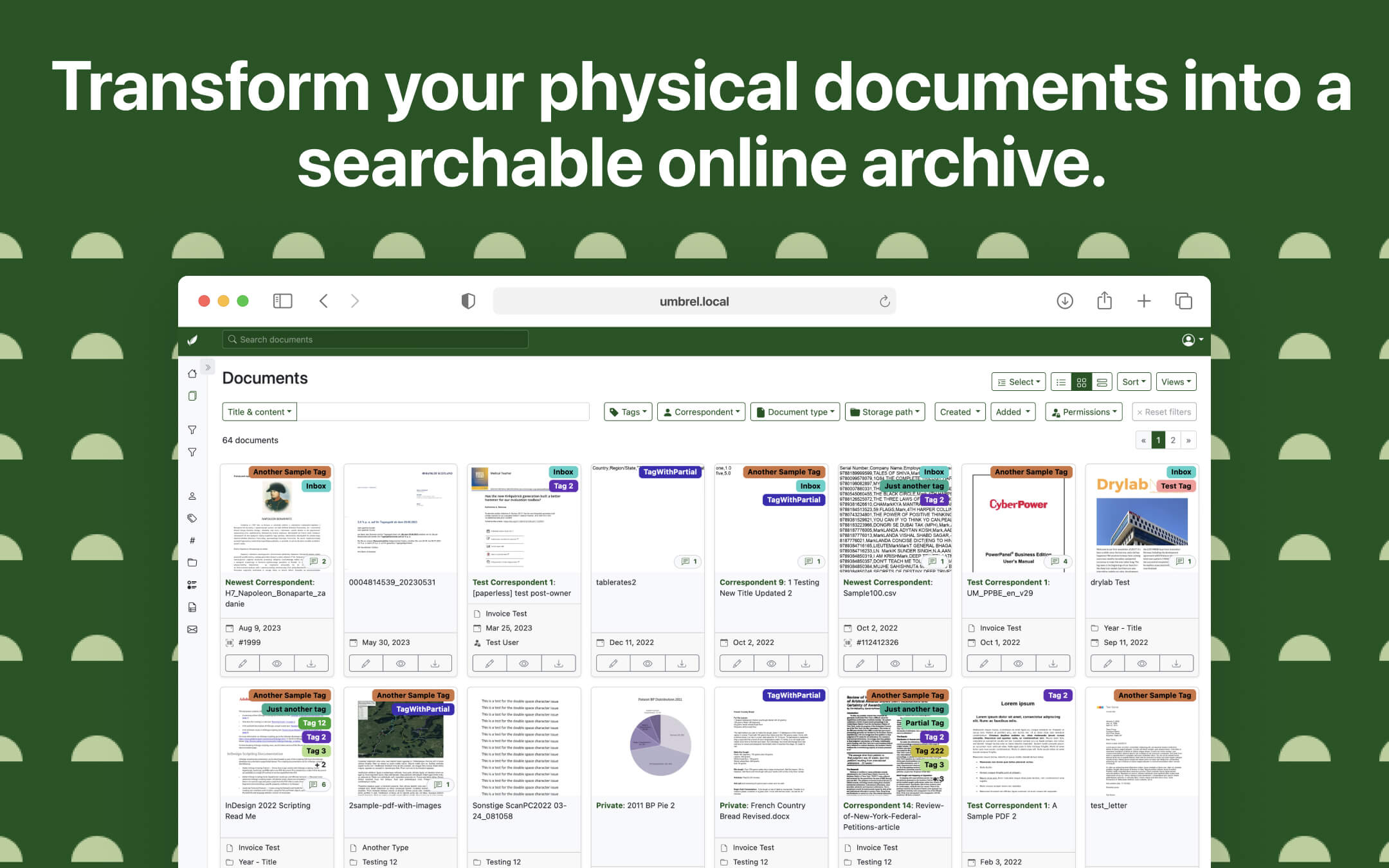Toggle the small cards grid view
1389x868 pixels.
coord(1081,381)
